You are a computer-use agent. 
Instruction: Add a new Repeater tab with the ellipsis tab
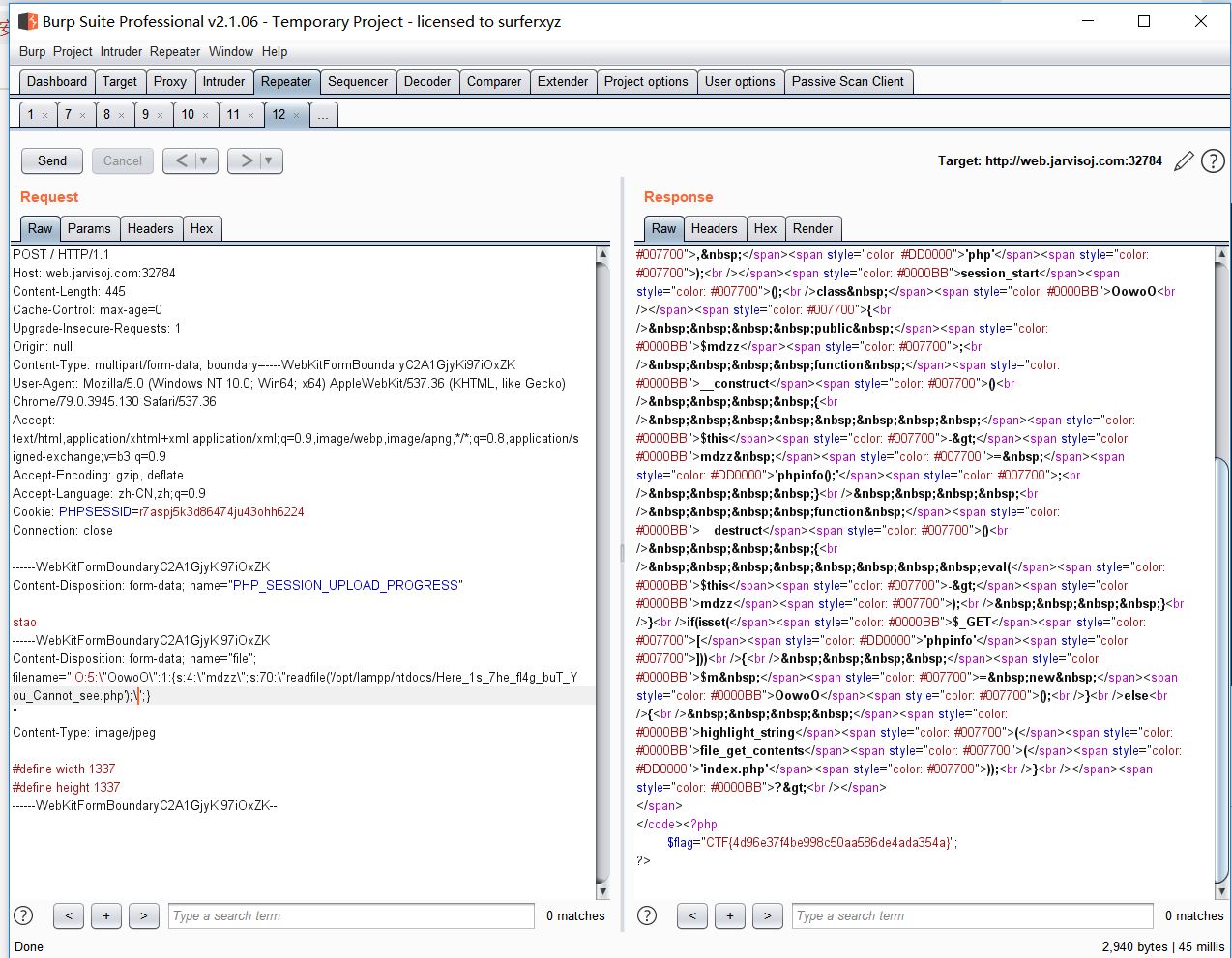point(323,115)
